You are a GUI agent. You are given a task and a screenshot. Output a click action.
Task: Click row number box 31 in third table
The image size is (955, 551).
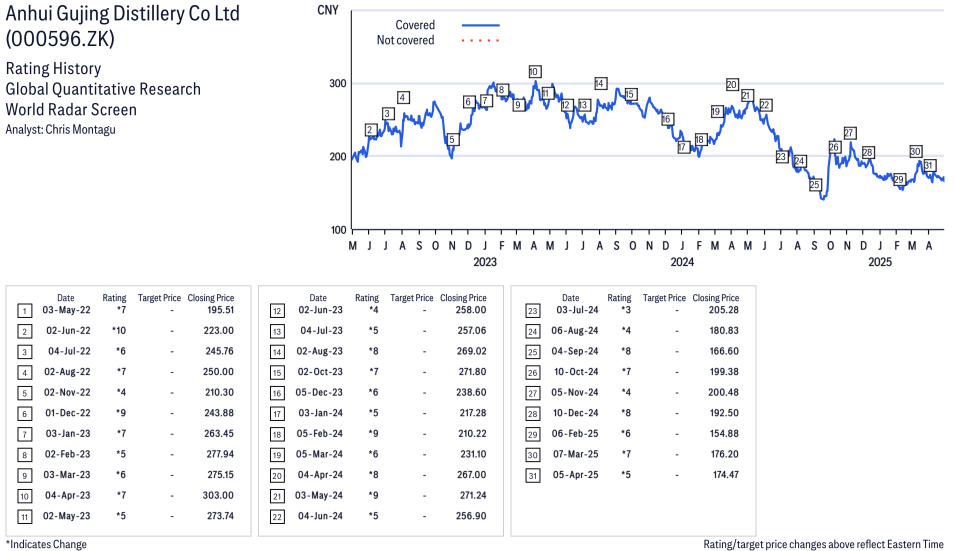coord(532,476)
